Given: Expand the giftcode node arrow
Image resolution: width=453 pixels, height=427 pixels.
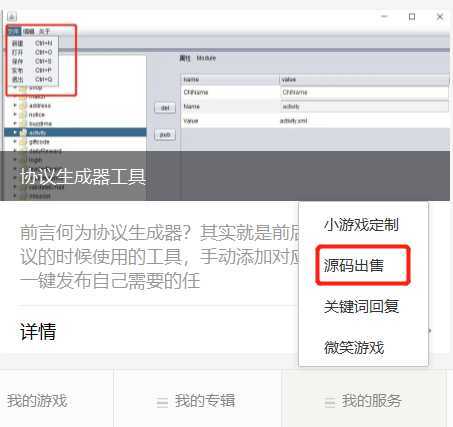Looking at the screenshot, I should click(15, 141).
